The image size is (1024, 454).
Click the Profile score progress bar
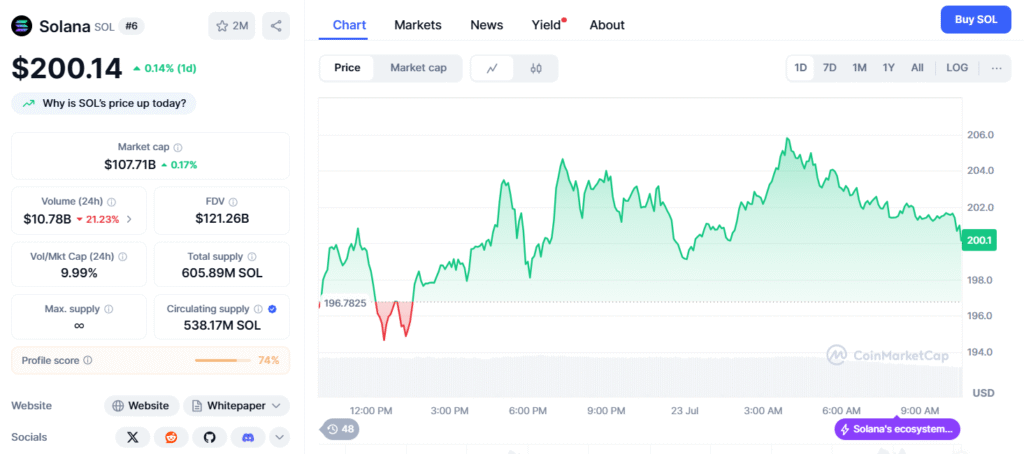223,361
